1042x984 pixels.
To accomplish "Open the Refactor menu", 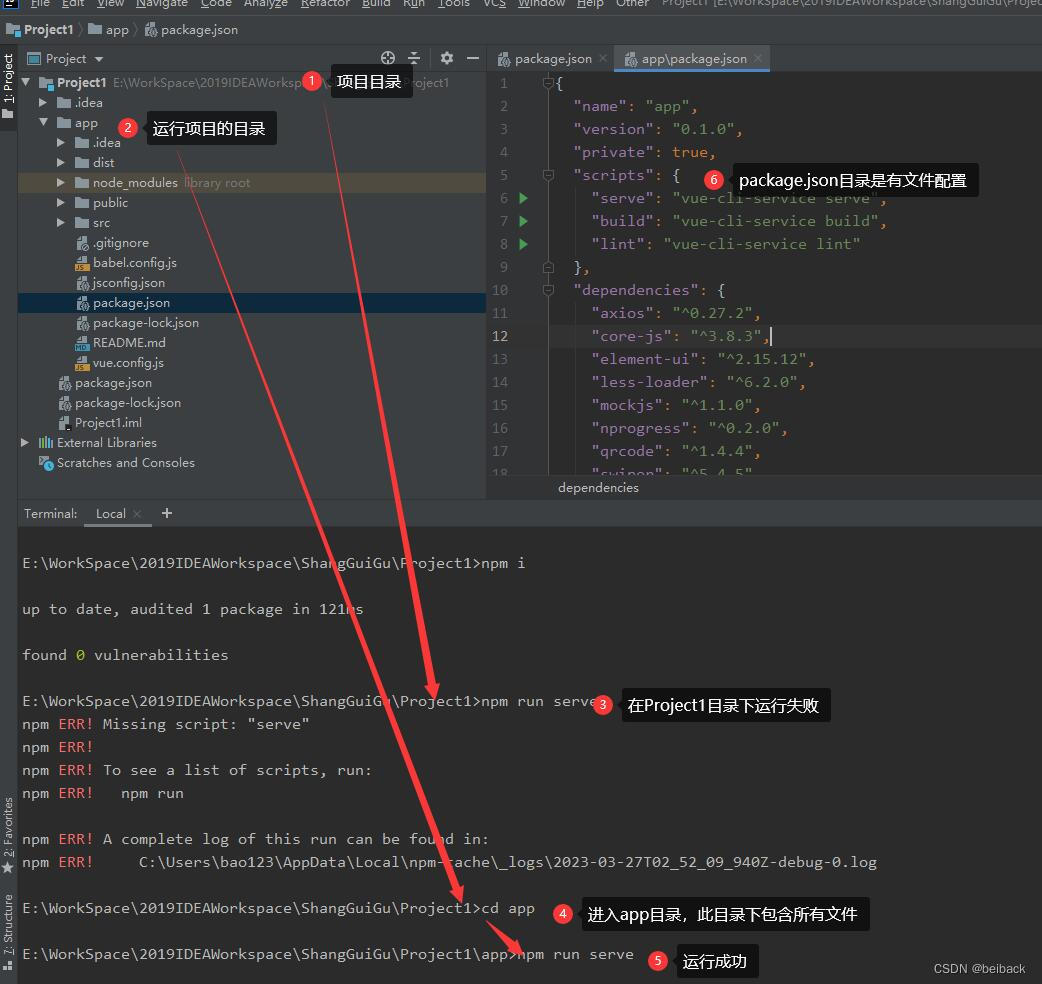I will point(325,3).
